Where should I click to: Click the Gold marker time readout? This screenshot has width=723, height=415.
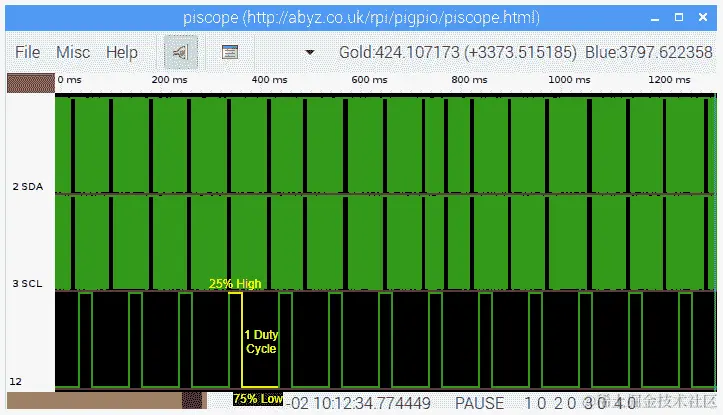pos(457,53)
